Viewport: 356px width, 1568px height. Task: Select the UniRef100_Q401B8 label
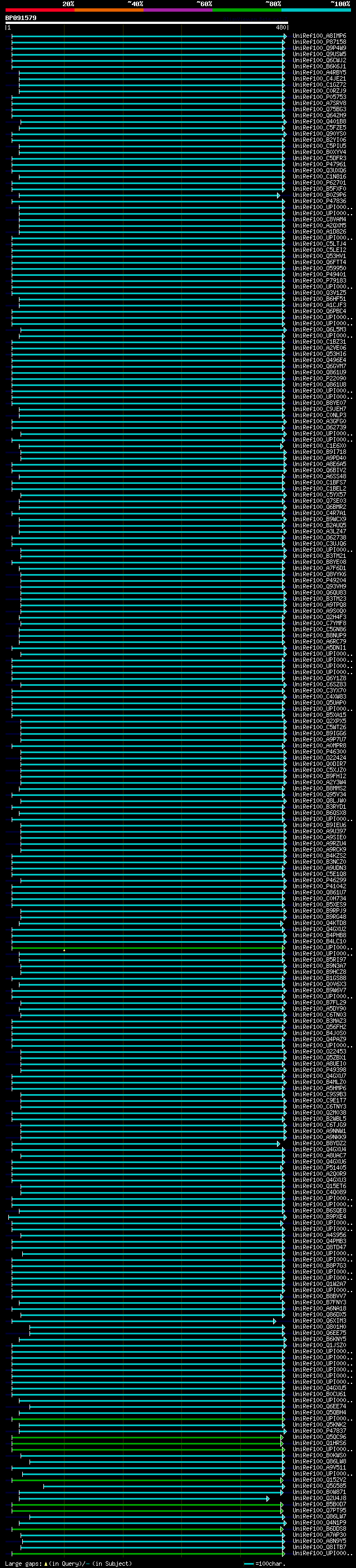[x=319, y=122]
